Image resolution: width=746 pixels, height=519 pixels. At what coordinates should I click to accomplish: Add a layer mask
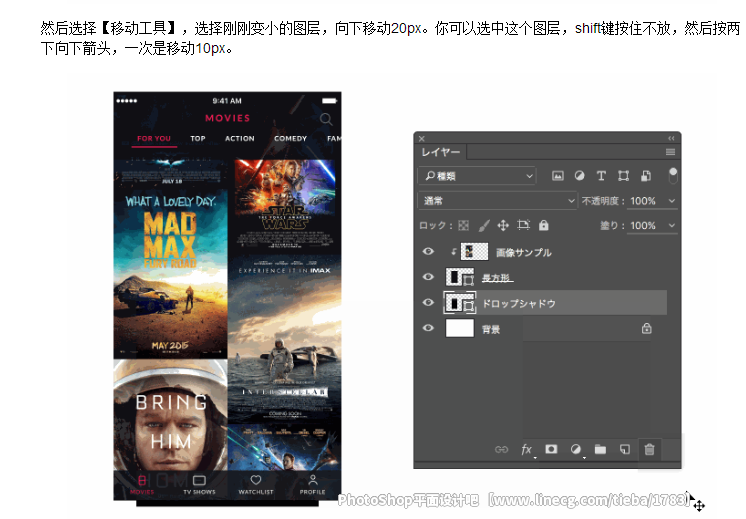pos(551,449)
